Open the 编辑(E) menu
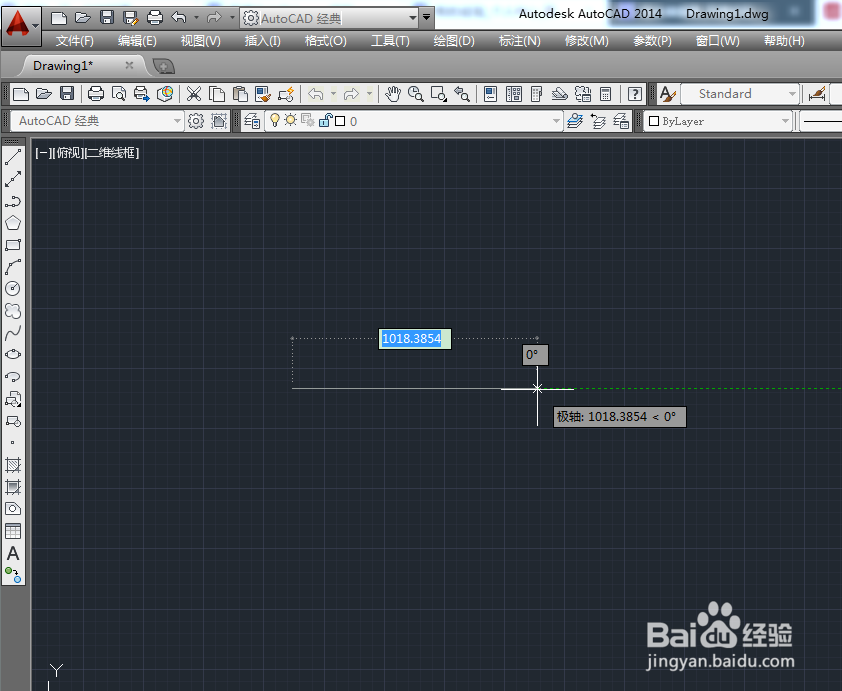Viewport: 842px width, 691px height. tap(137, 41)
